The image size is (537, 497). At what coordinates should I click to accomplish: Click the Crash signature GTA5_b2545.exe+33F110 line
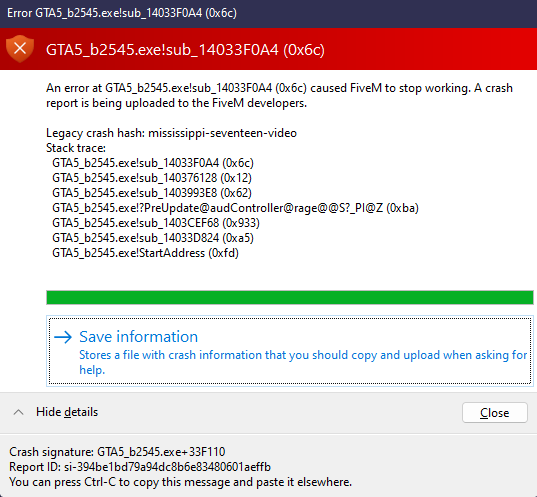pyautogui.click(x=117, y=452)
